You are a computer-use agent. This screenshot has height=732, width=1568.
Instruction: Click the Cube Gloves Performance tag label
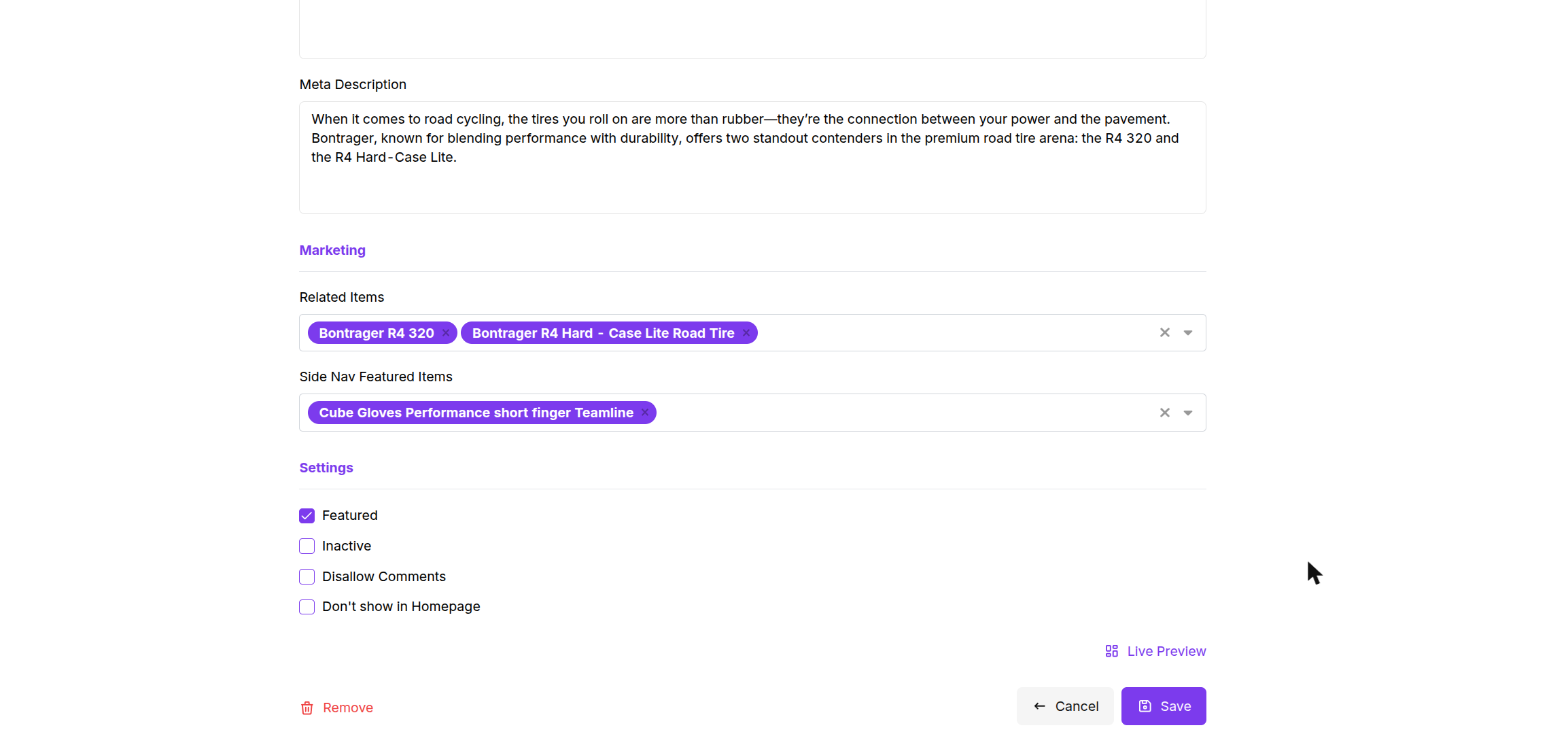tap(476, 413)
